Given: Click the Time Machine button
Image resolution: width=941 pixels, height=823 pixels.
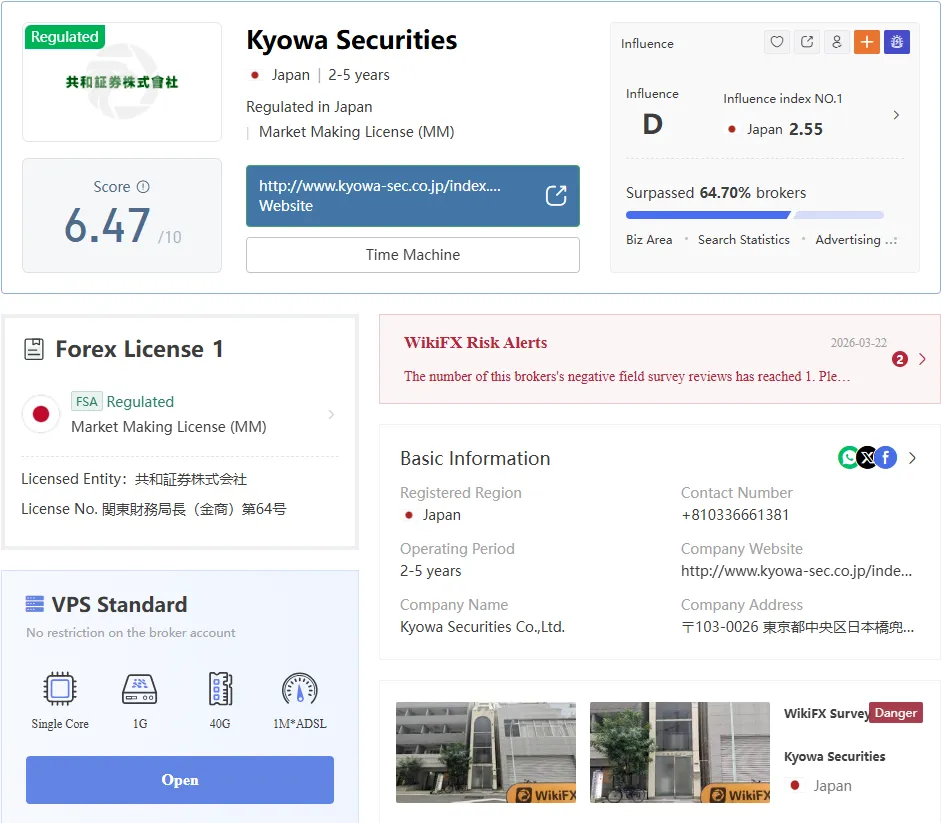Looking at the screenshot, I should (x=413, y=255).
